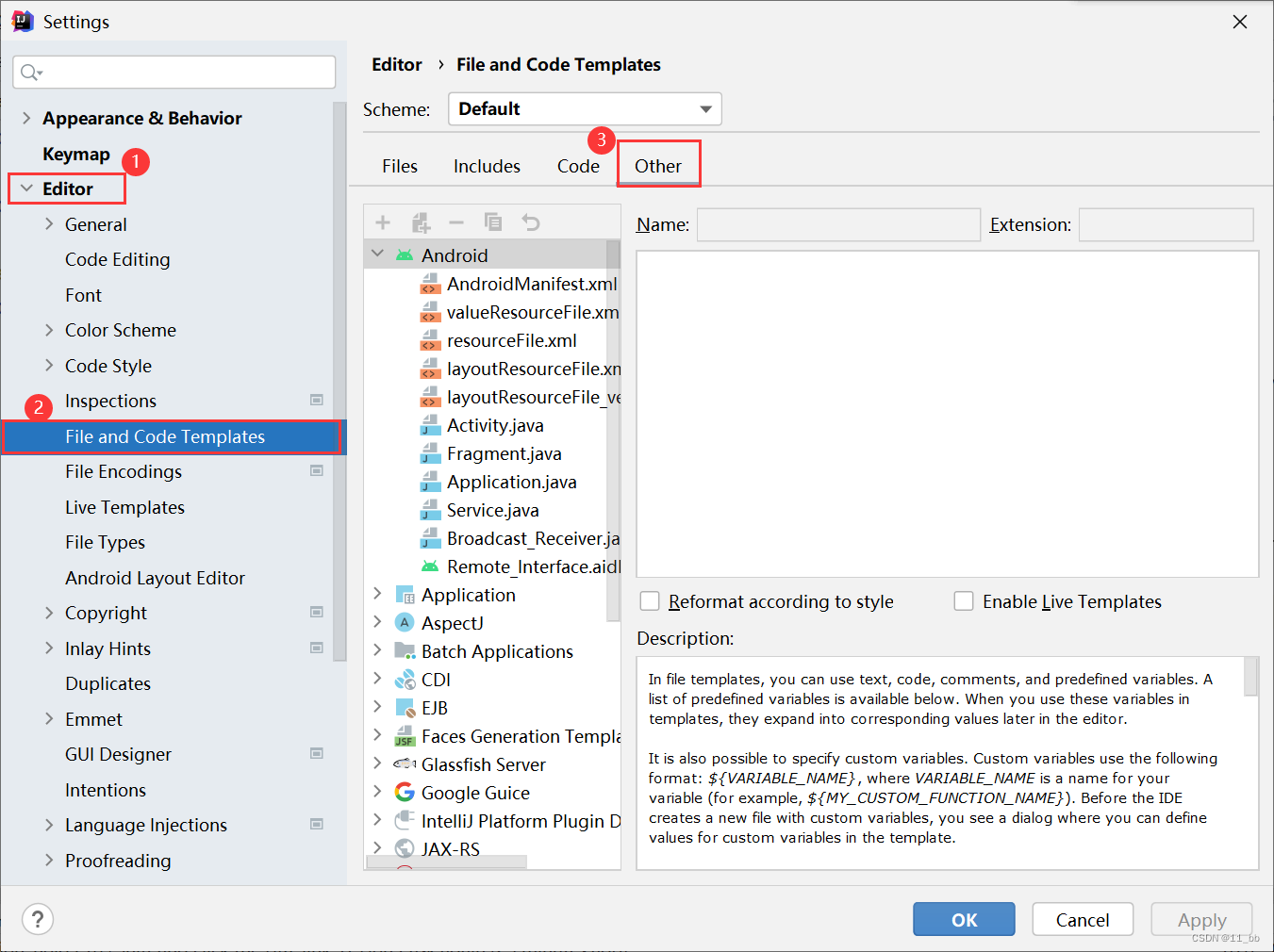Open Code Editing settings page

pos(118,259)
